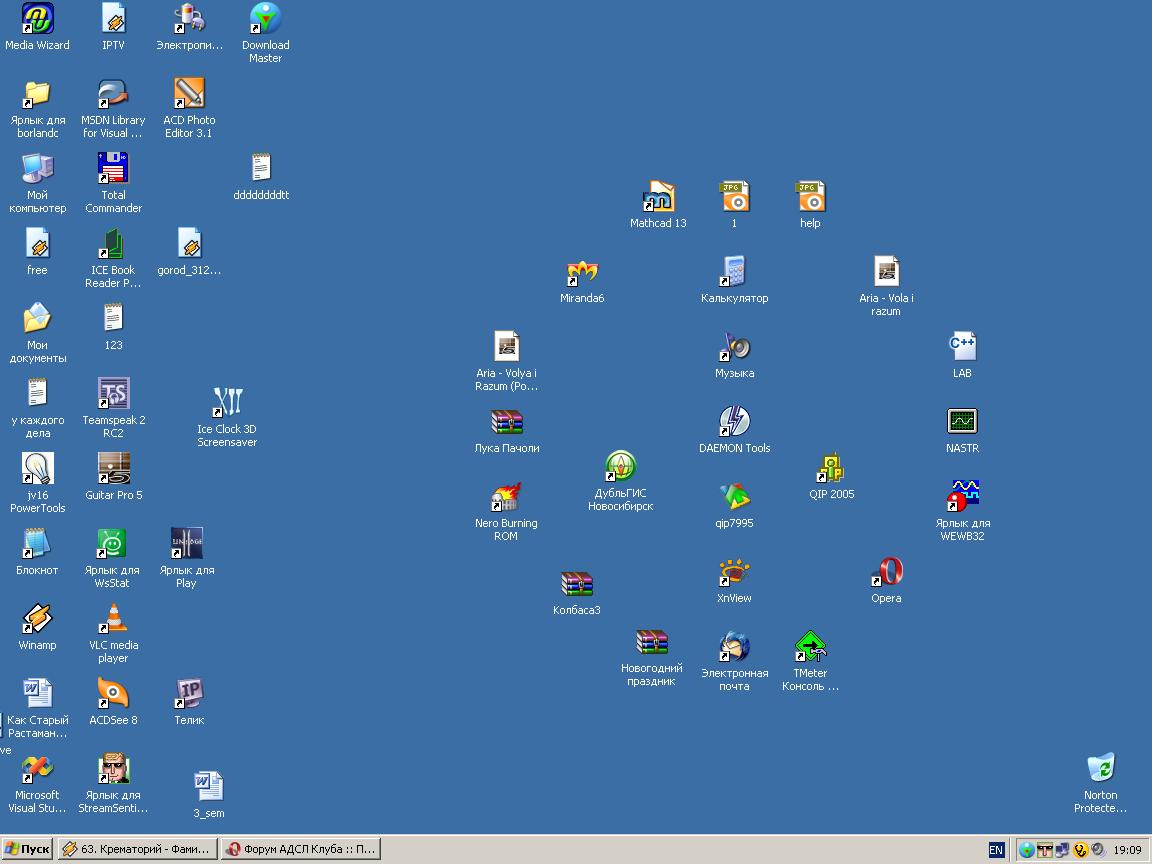Click the Opera browser icon
The height and width of the screenshot is (864, 1152).
click(886, 572)
